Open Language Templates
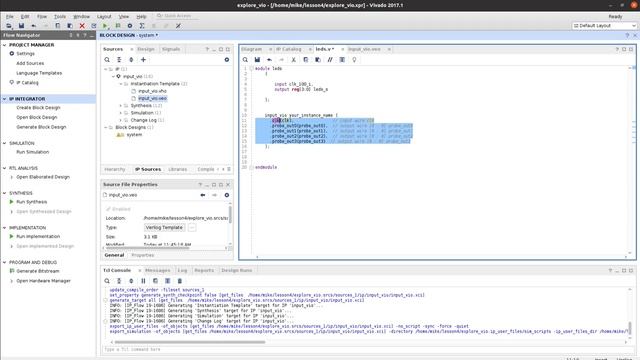Screen dimensions: 640x360 39,73
